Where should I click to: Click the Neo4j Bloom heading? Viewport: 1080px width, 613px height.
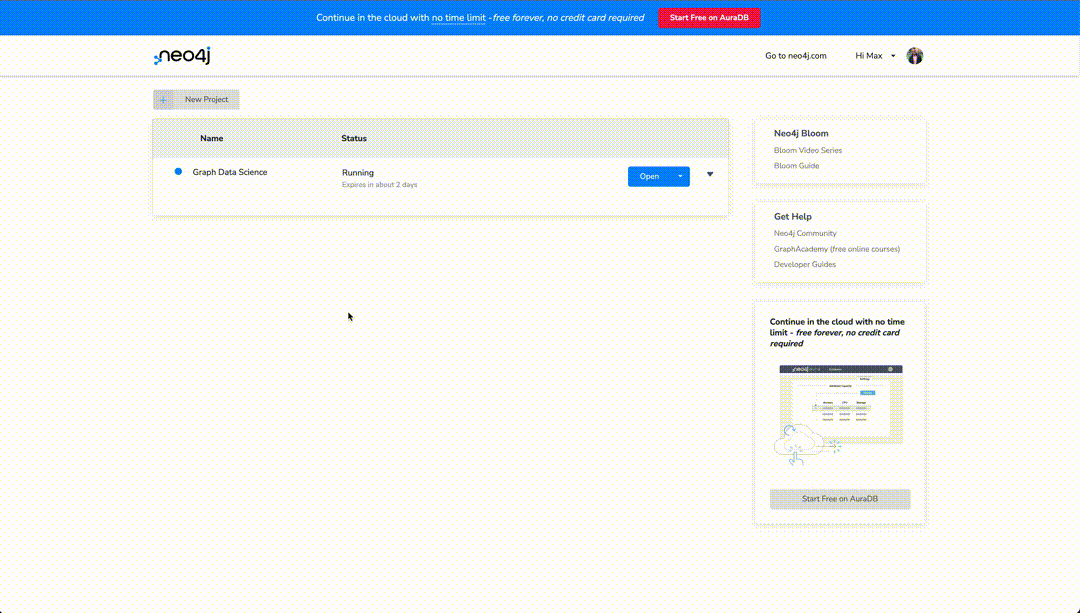click(801, 134)
